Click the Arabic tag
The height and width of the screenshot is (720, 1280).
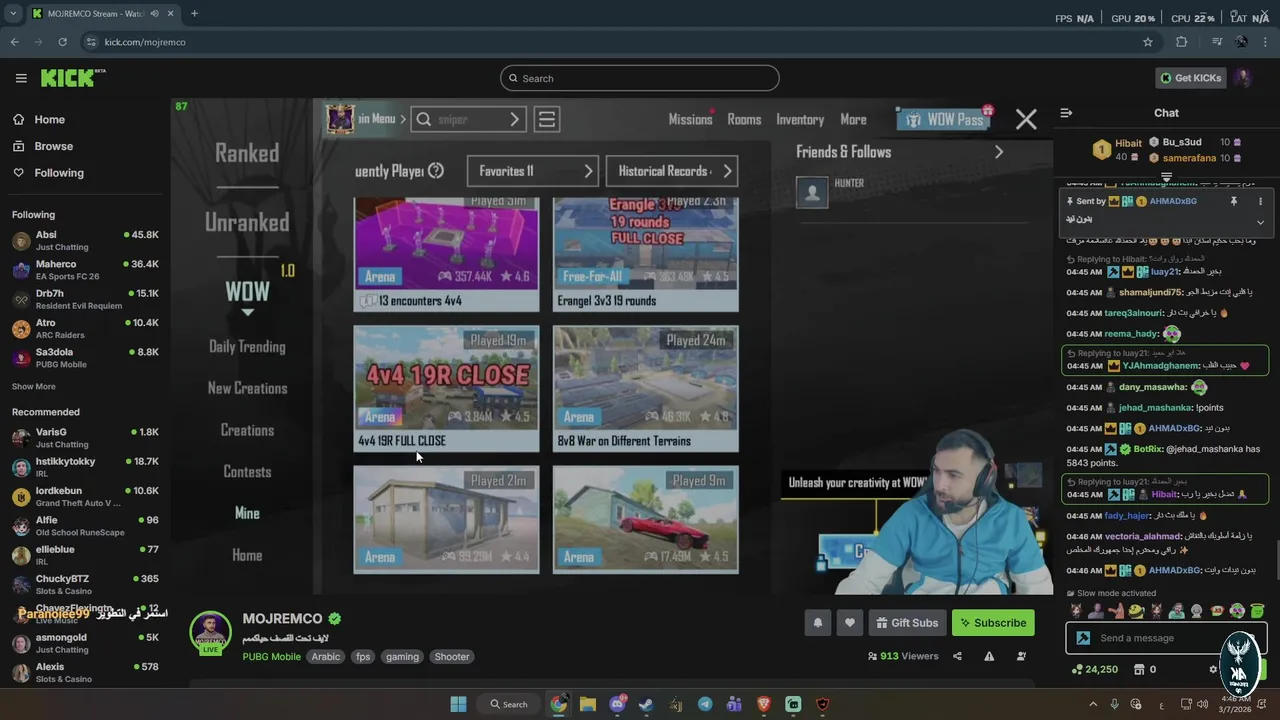click(x=326, y=657)
